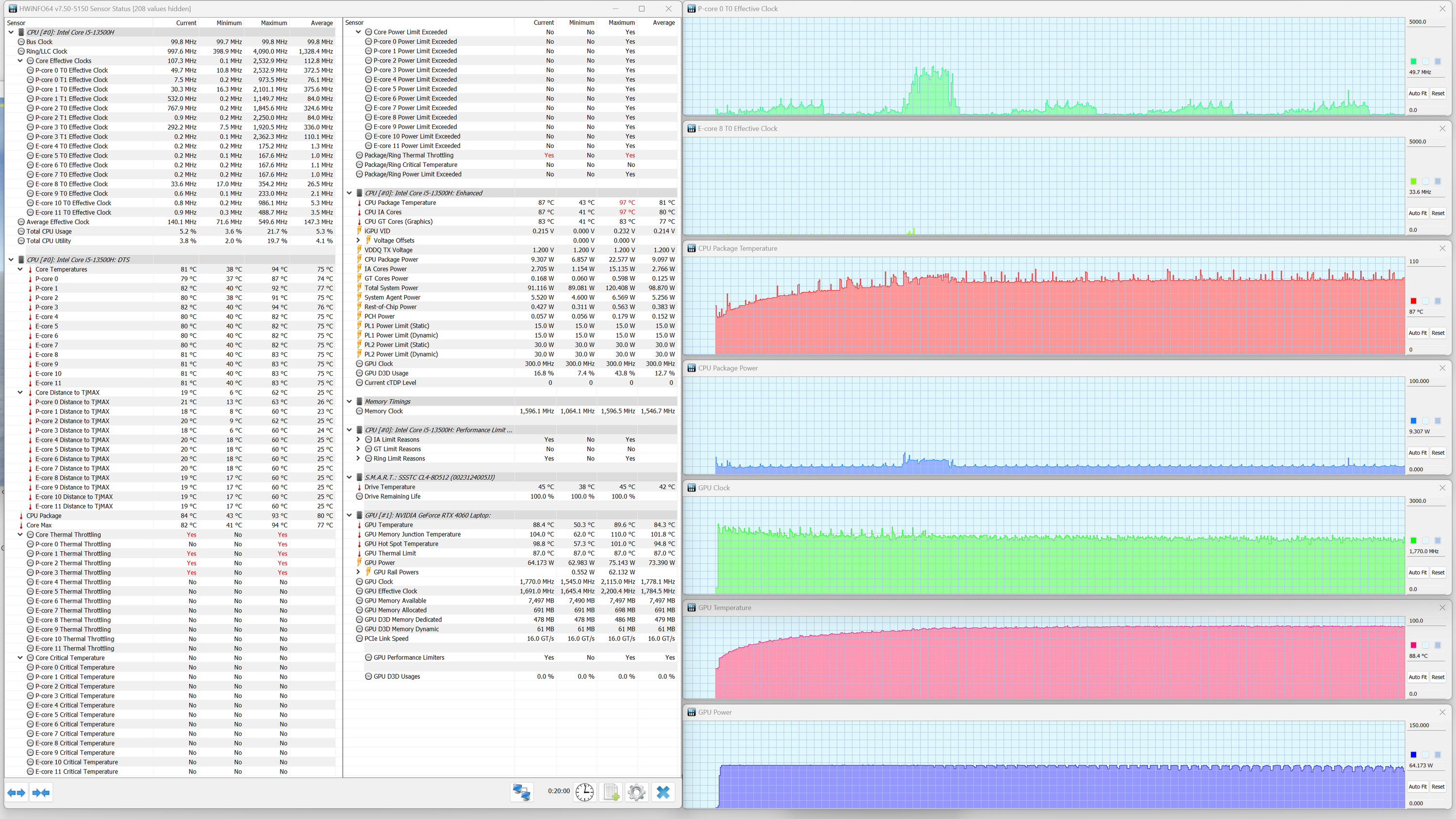Click the expand columns arrows button
Image resolution: width=1456 pixels, height=819 pixels.
pos(17,792)
